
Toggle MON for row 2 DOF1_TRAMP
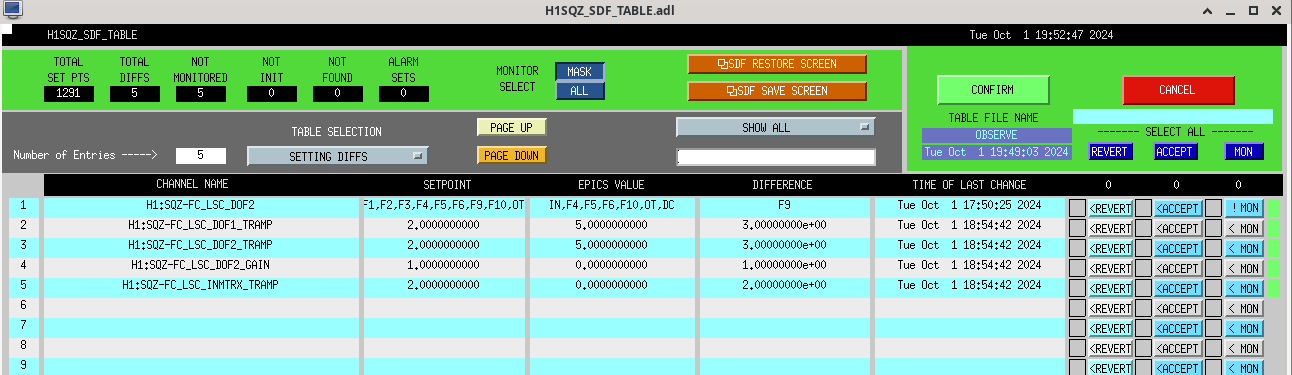pos(1244,228)
